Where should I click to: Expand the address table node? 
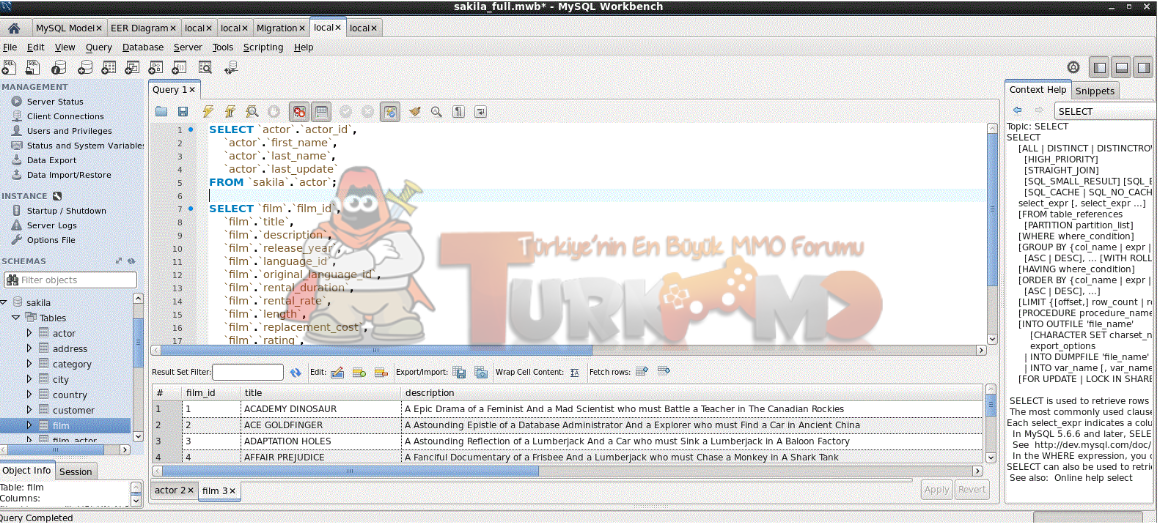30,349
